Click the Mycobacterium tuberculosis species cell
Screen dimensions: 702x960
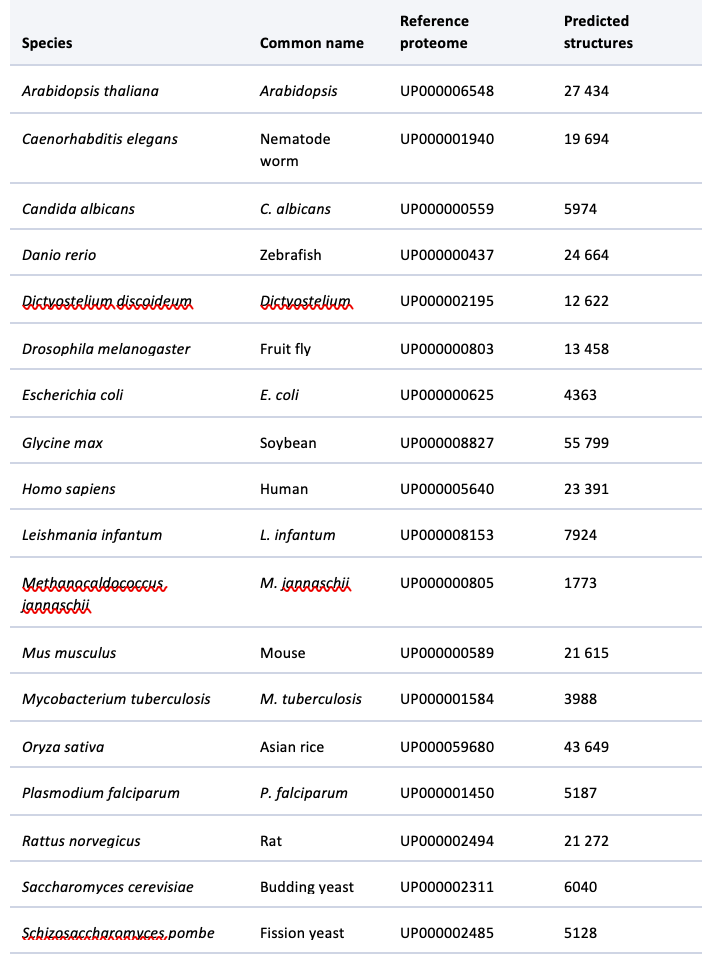tap(116, 699)
